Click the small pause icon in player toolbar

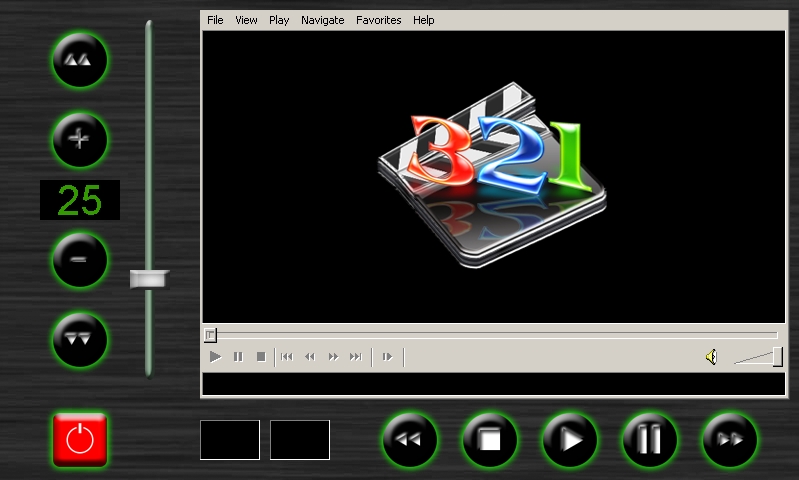pyautogui.click(x=238, y=357)
